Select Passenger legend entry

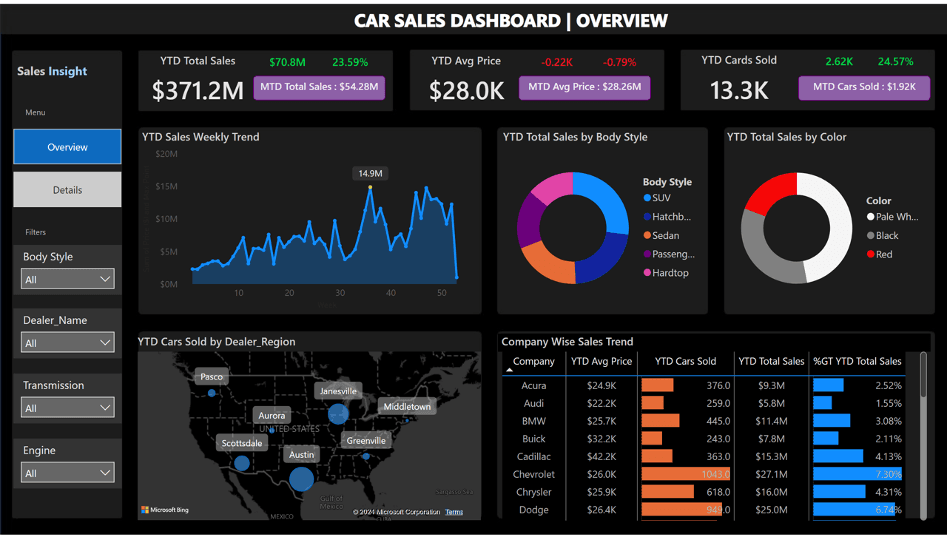[x=669, y=254]
